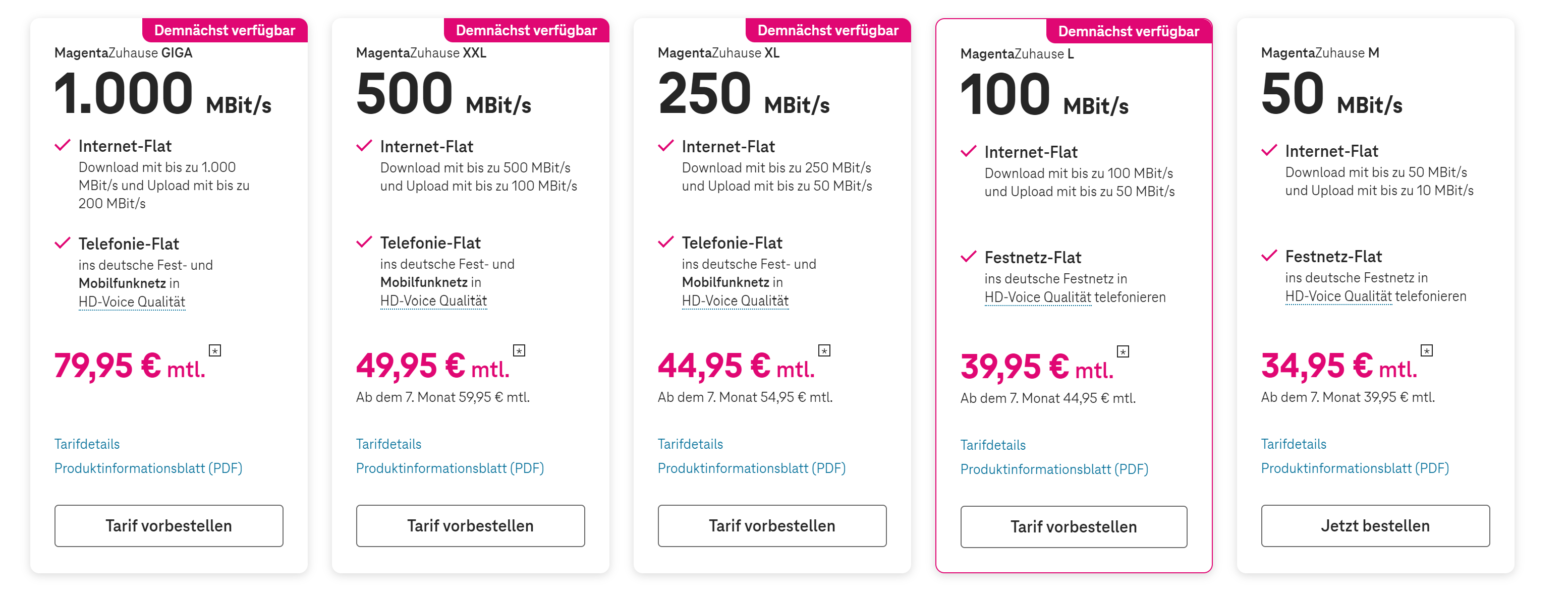
Task: Open Produktinformationsblatt PDF for XXL tariff
Action: [450, 468]
